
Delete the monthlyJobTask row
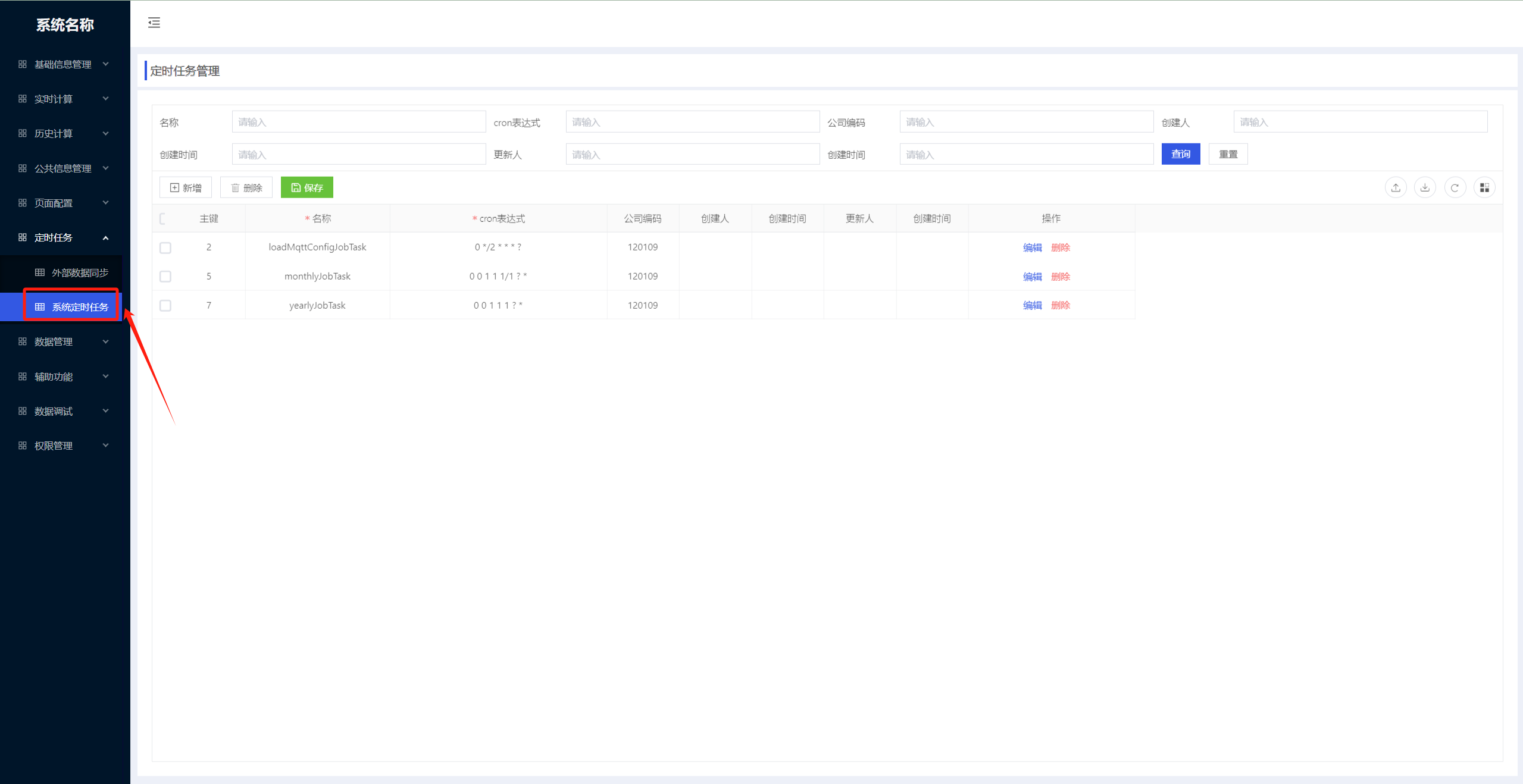[x=1061, y=277]
